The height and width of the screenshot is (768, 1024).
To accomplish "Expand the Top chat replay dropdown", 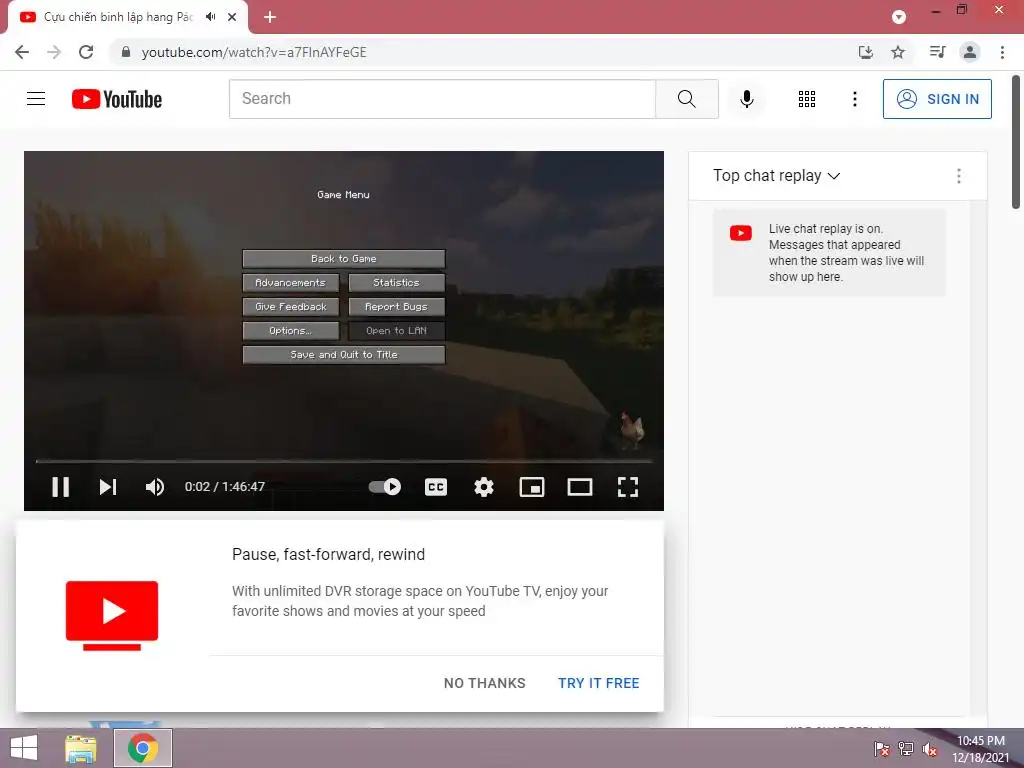I will (776, 176).
